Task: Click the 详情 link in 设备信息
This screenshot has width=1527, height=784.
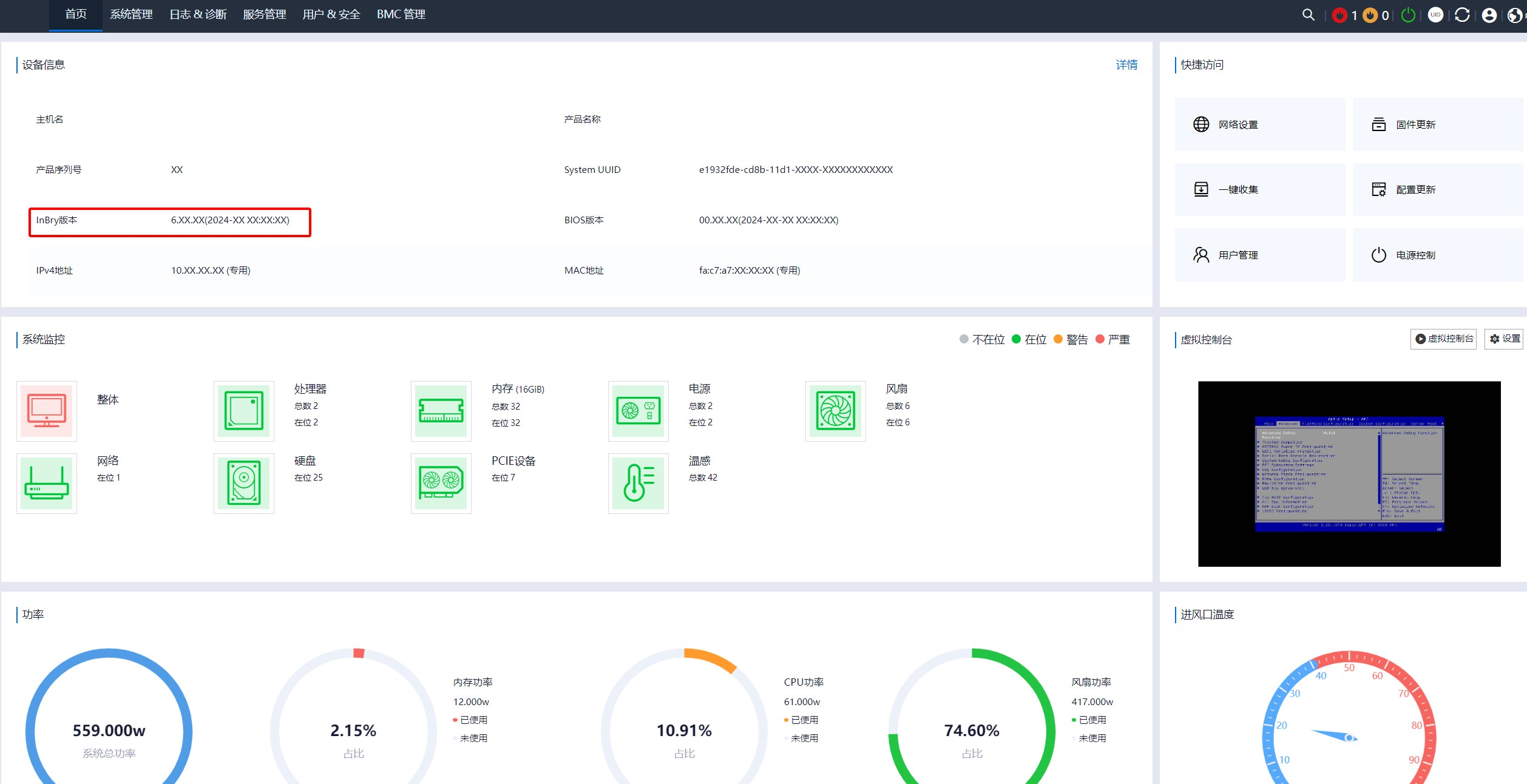Action: (x=1126, y=65)
